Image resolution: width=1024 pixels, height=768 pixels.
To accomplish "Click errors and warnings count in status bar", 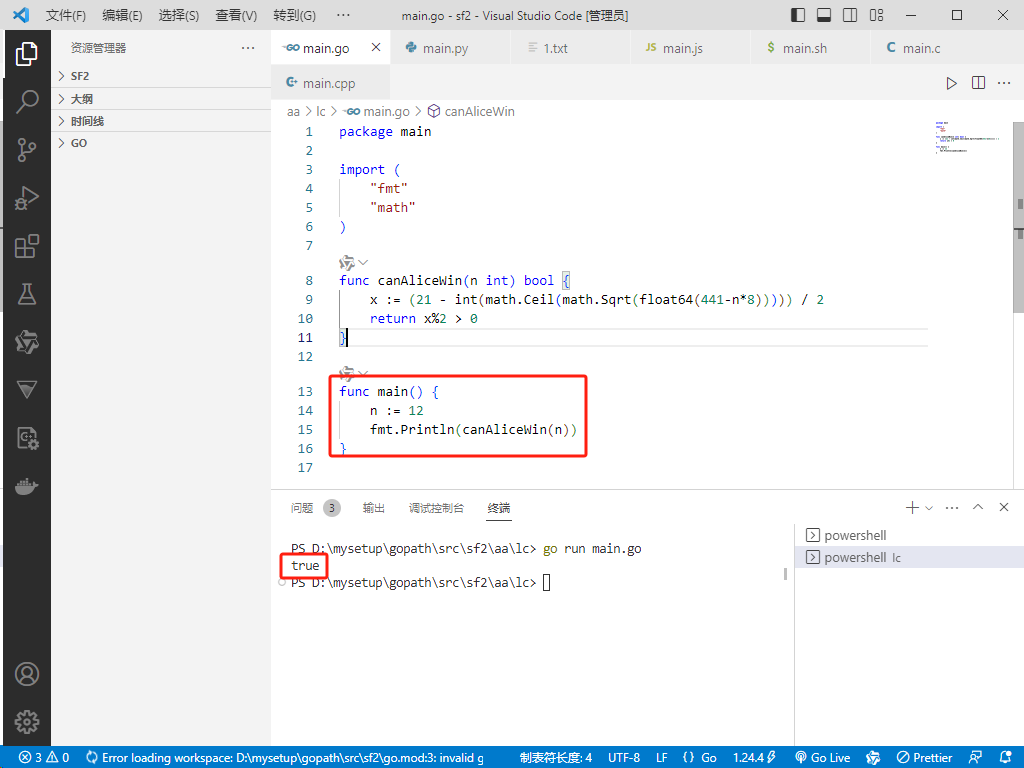I will [44, 758].
